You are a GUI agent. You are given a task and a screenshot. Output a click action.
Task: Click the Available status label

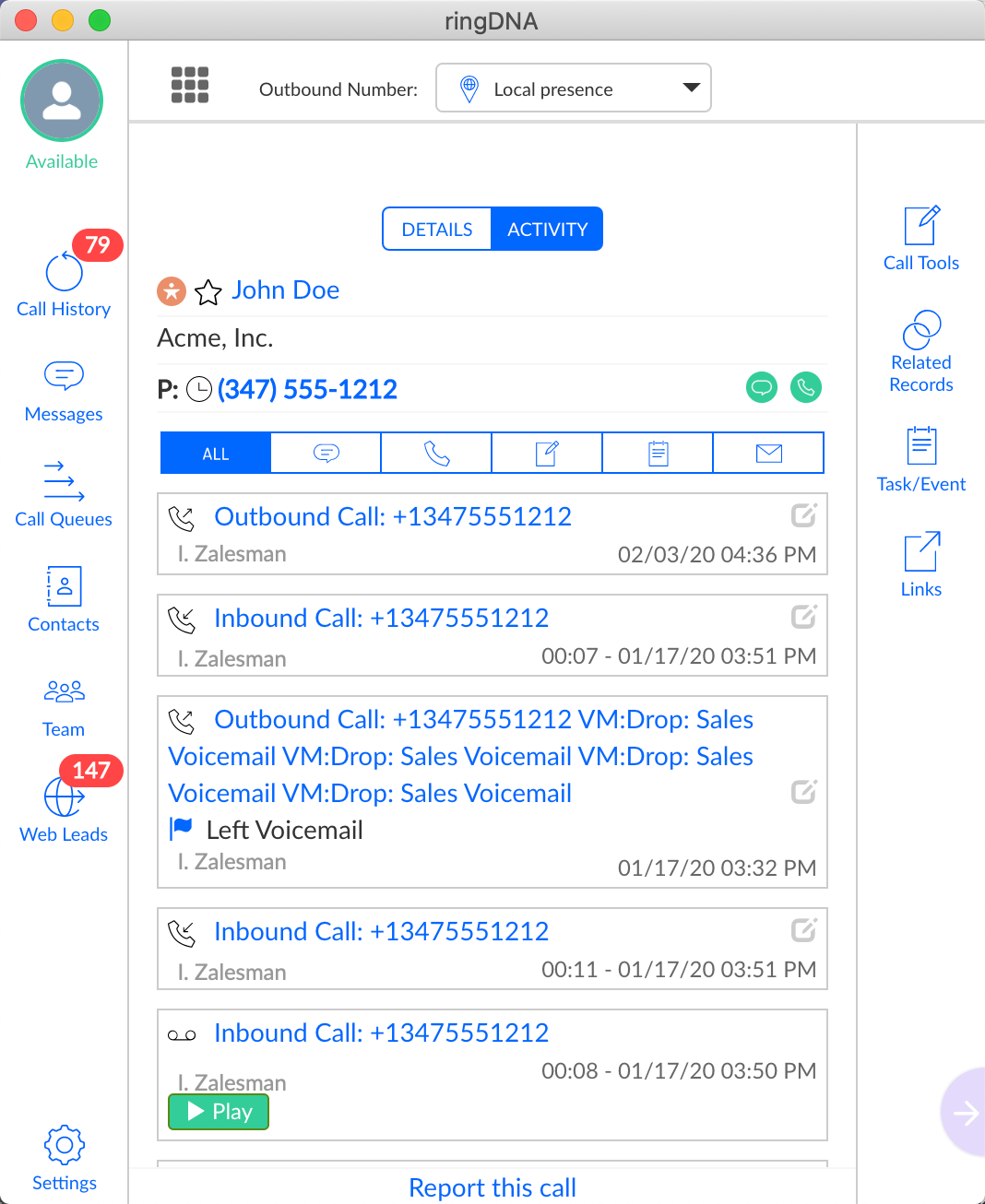tap(62, 161)
